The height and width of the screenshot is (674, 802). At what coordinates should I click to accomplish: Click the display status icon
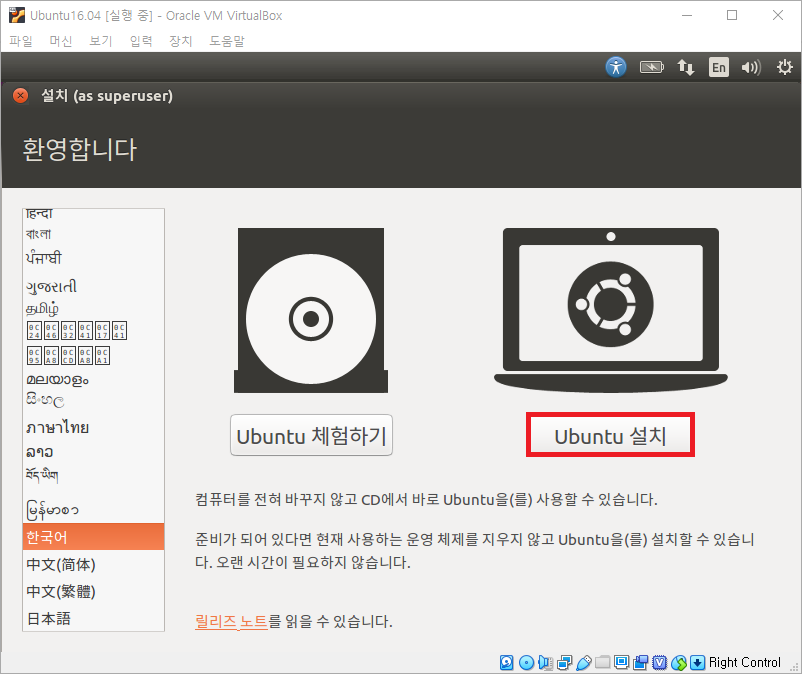point(621,662)
